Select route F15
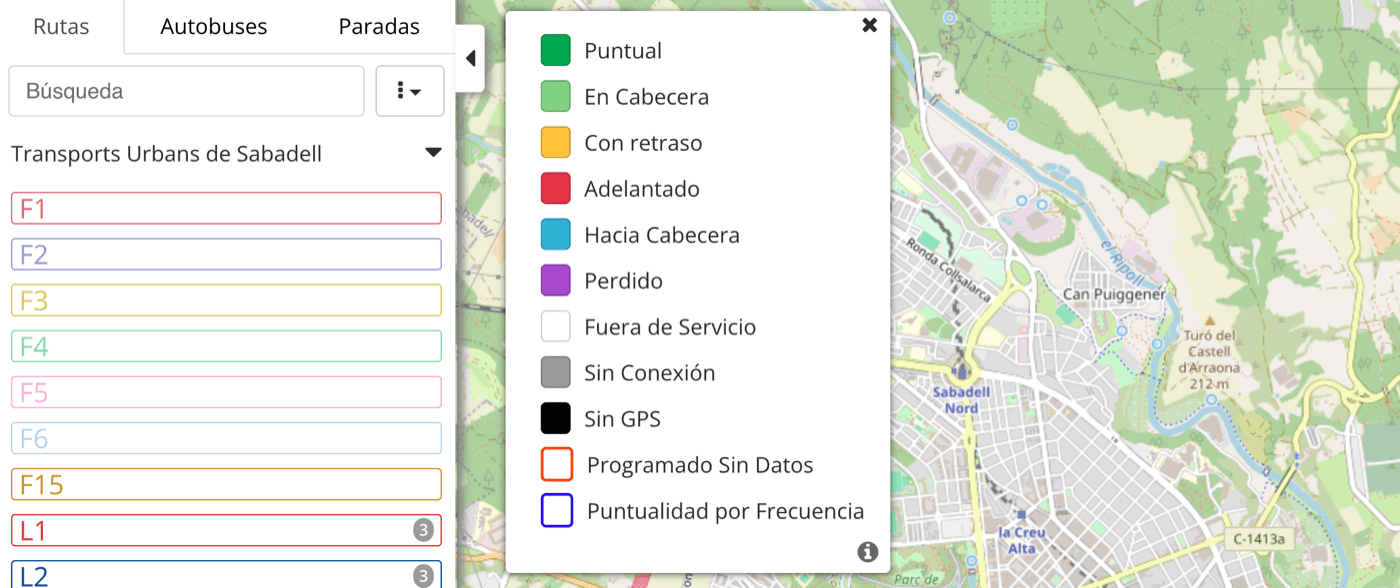 coord(226,484)
